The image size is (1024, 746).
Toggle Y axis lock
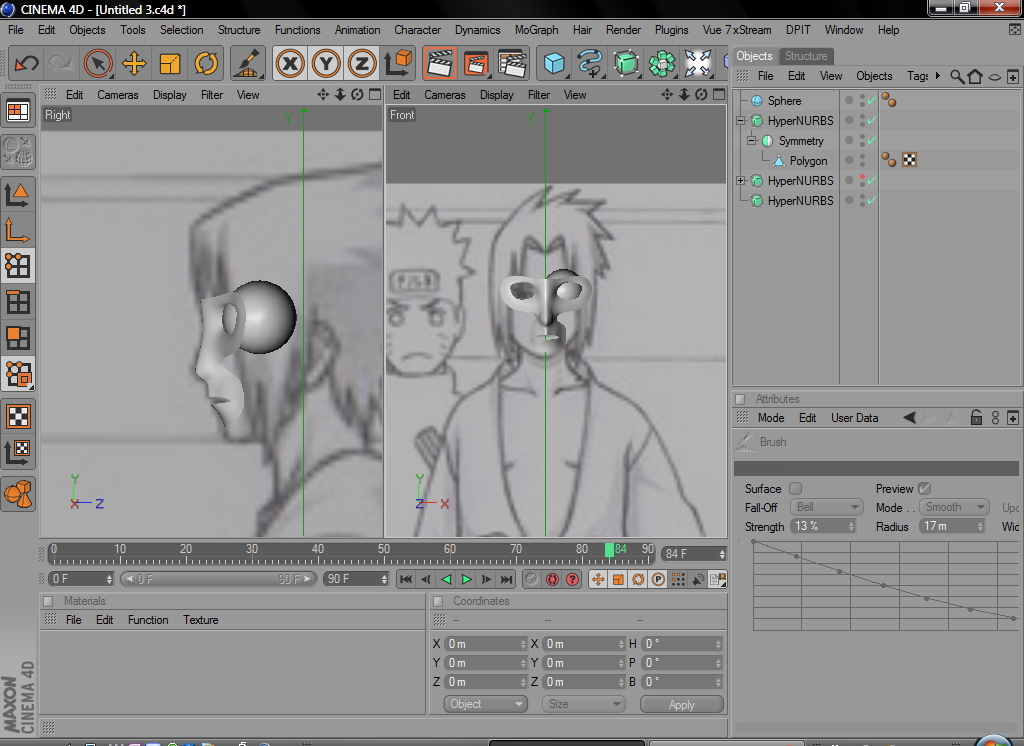point(326,63)
